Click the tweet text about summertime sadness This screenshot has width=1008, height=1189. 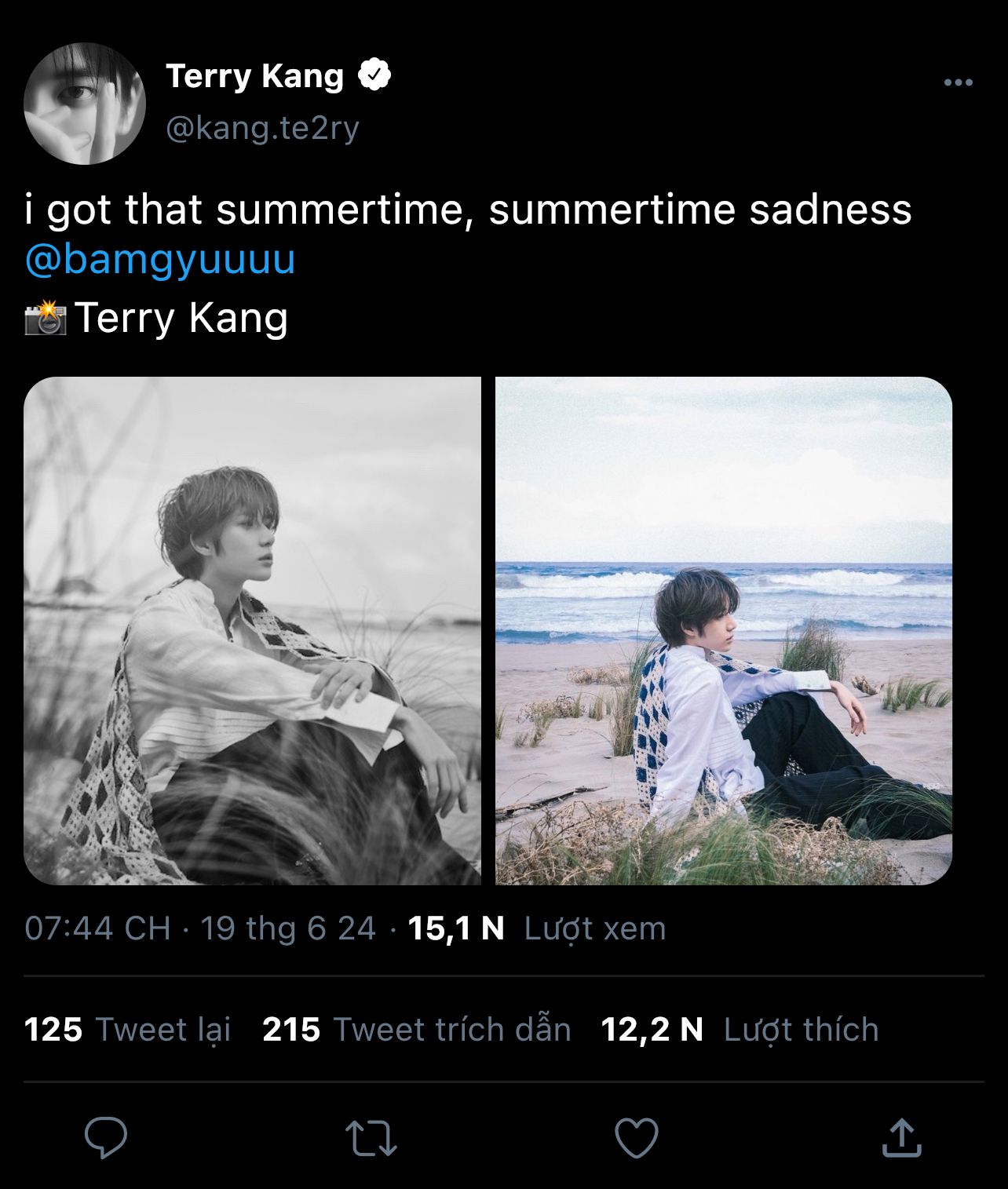[x=468, y=210]
